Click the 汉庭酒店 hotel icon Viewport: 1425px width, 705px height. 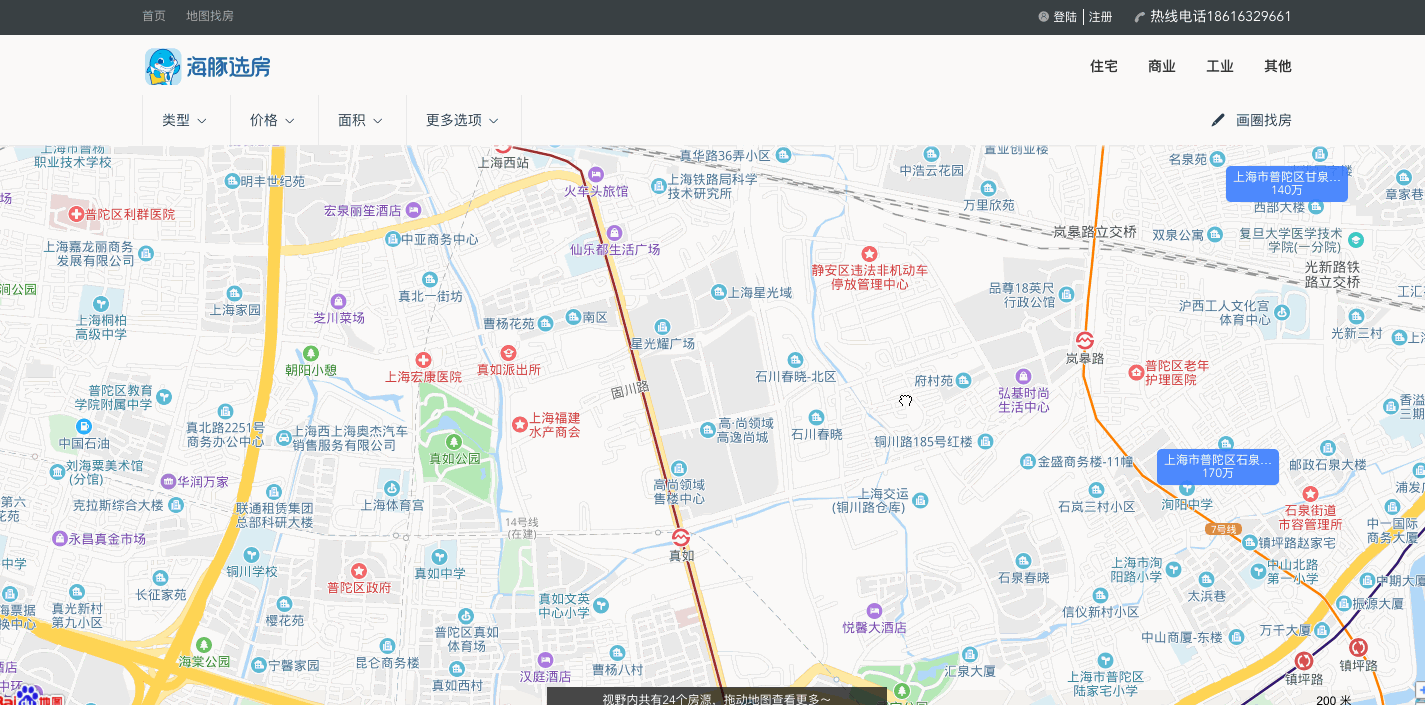coord(545,659)
